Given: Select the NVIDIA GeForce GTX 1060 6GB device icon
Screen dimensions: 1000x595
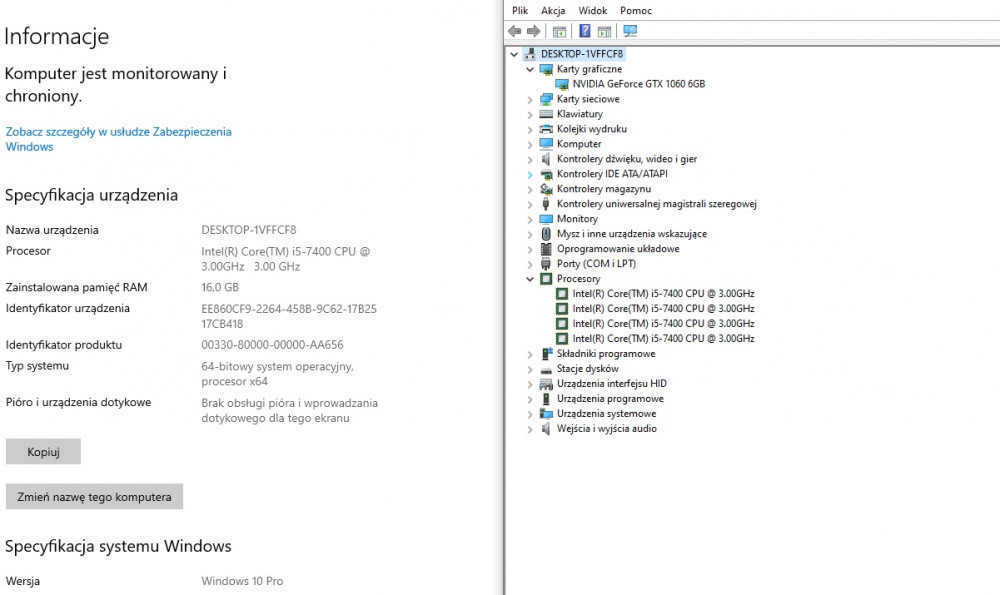Looking at the screenshot, I should 562,84.
